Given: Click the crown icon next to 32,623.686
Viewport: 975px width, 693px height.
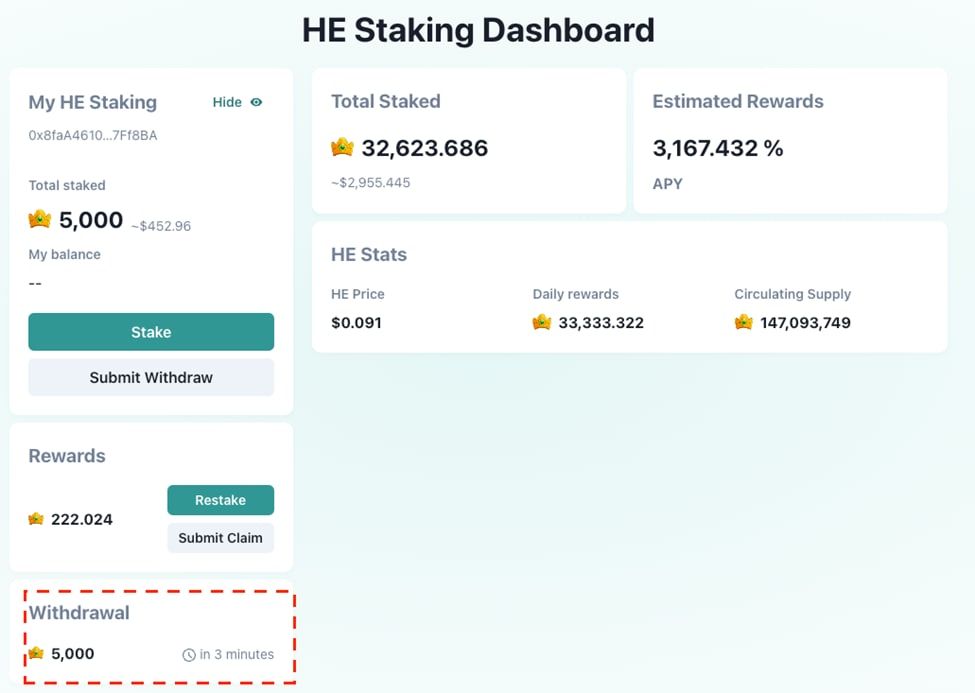Looking at the screenshot, I should coord(343,148).
